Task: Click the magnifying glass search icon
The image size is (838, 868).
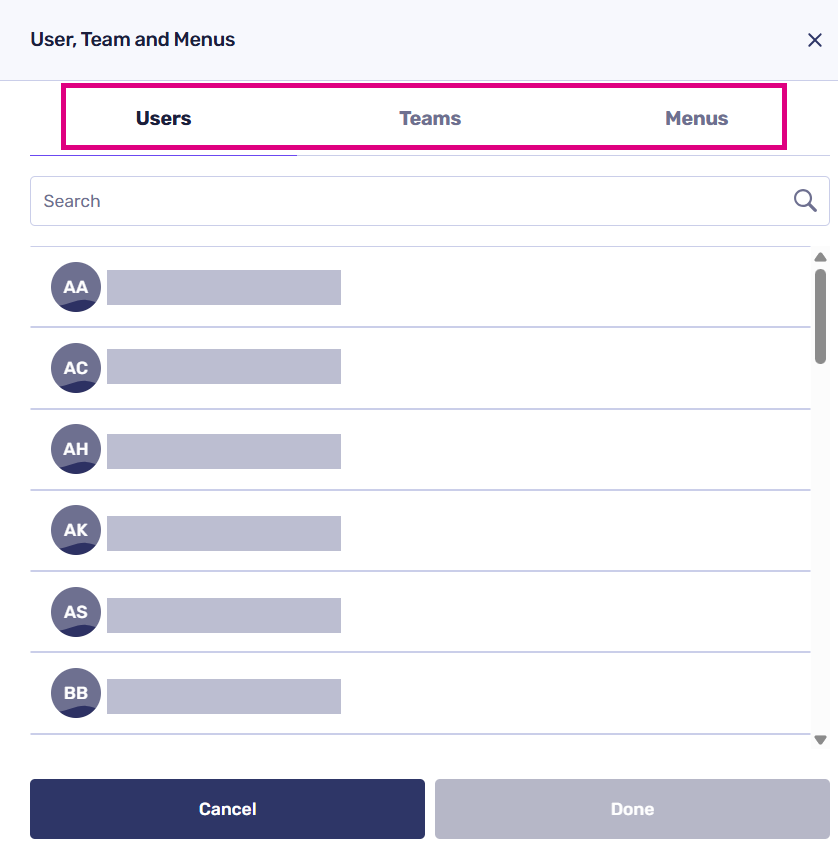Action: tap(805, 201)
